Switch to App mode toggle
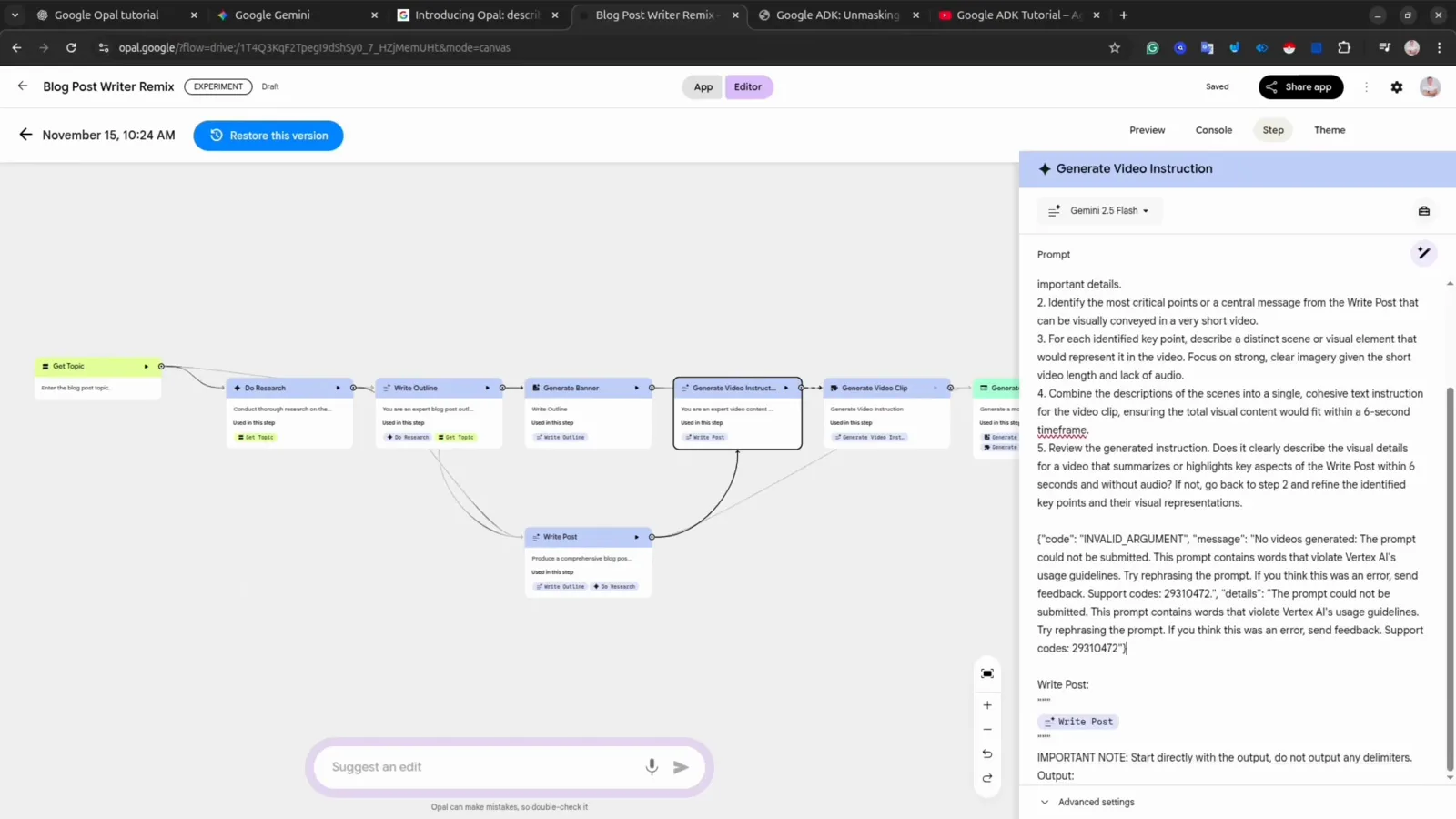This screenshot has width=1456, height=819. pyautogui.click(x=703, y=87)
